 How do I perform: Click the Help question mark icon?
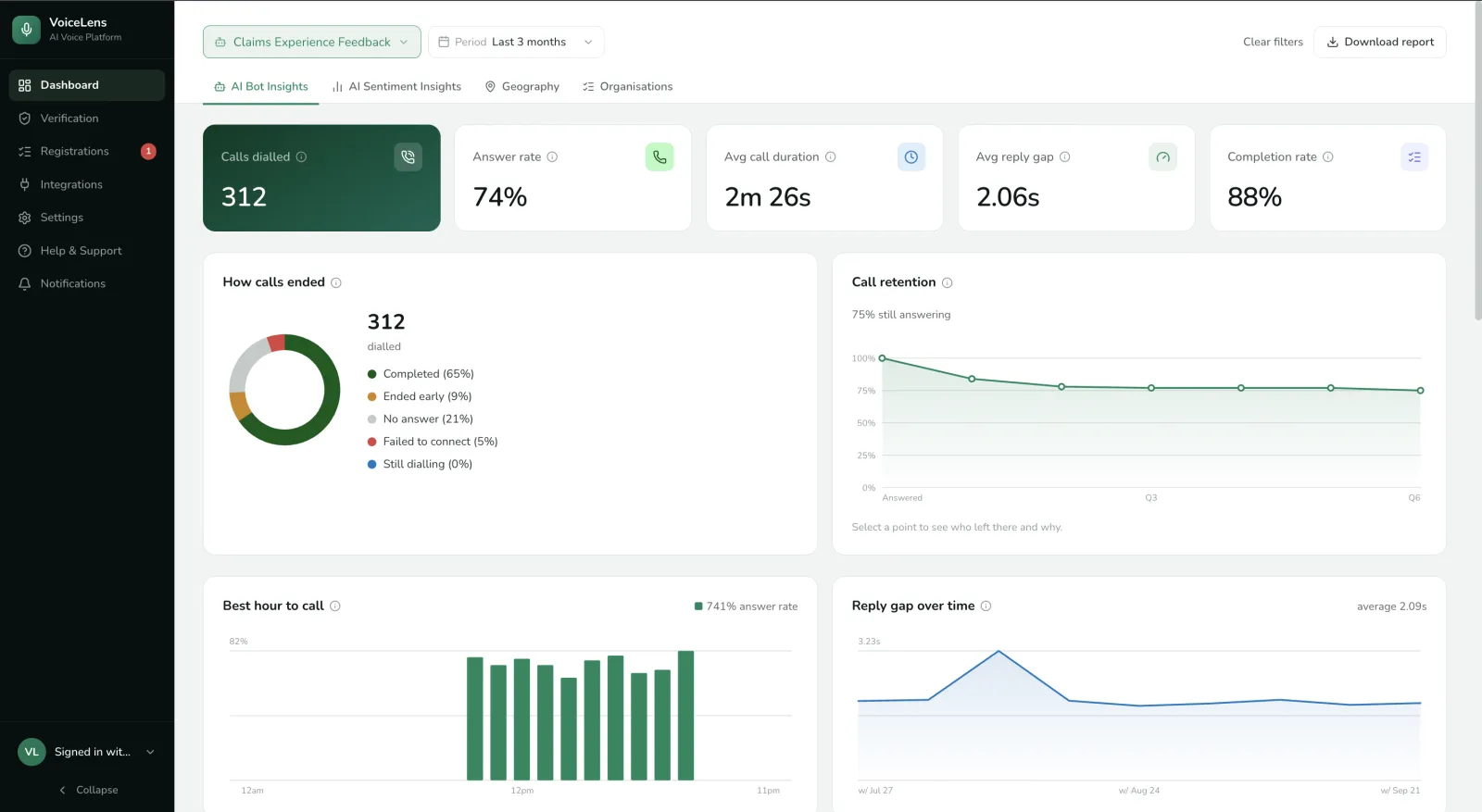pyautogui.click(x=25, y=251)
